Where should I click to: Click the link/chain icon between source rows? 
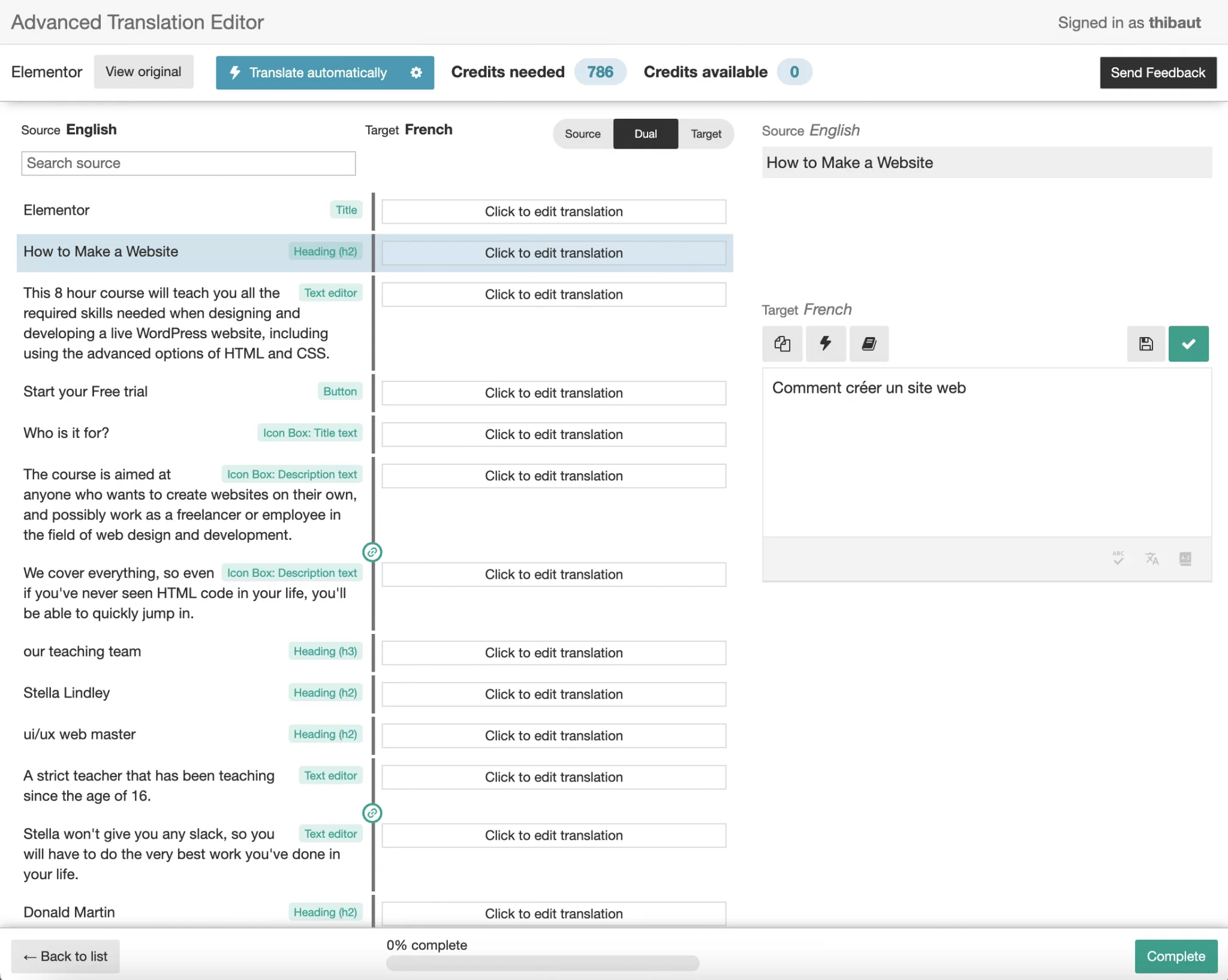(x=371, y=552)
